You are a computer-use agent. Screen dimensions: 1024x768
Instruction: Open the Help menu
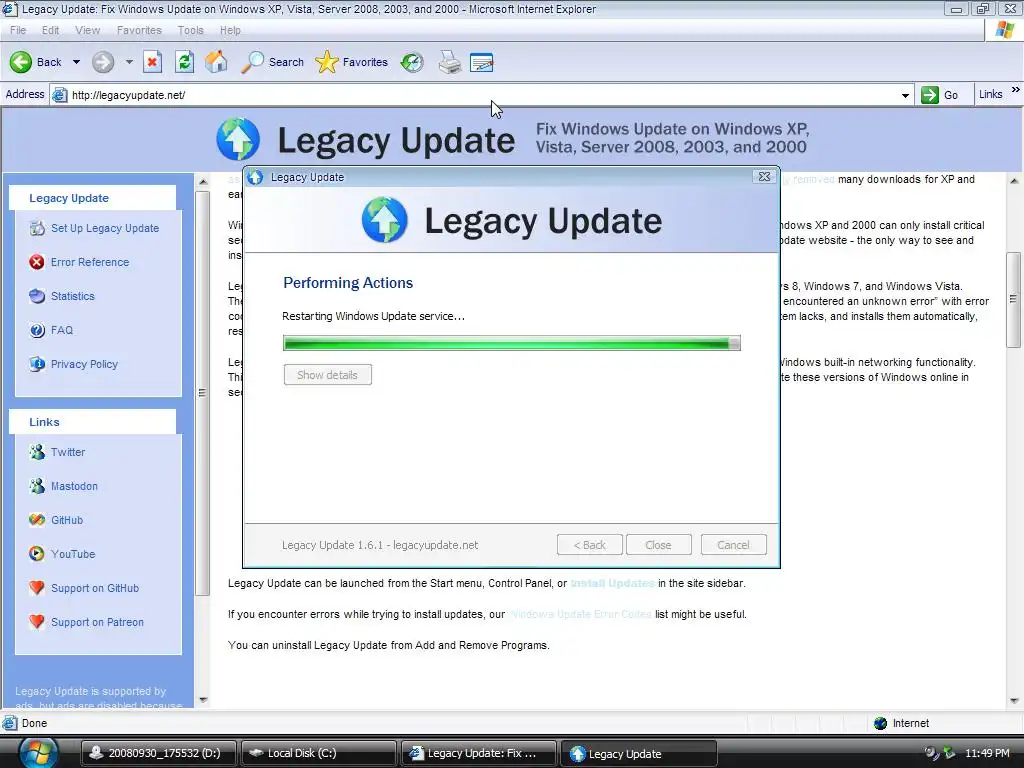pos(230,30)
